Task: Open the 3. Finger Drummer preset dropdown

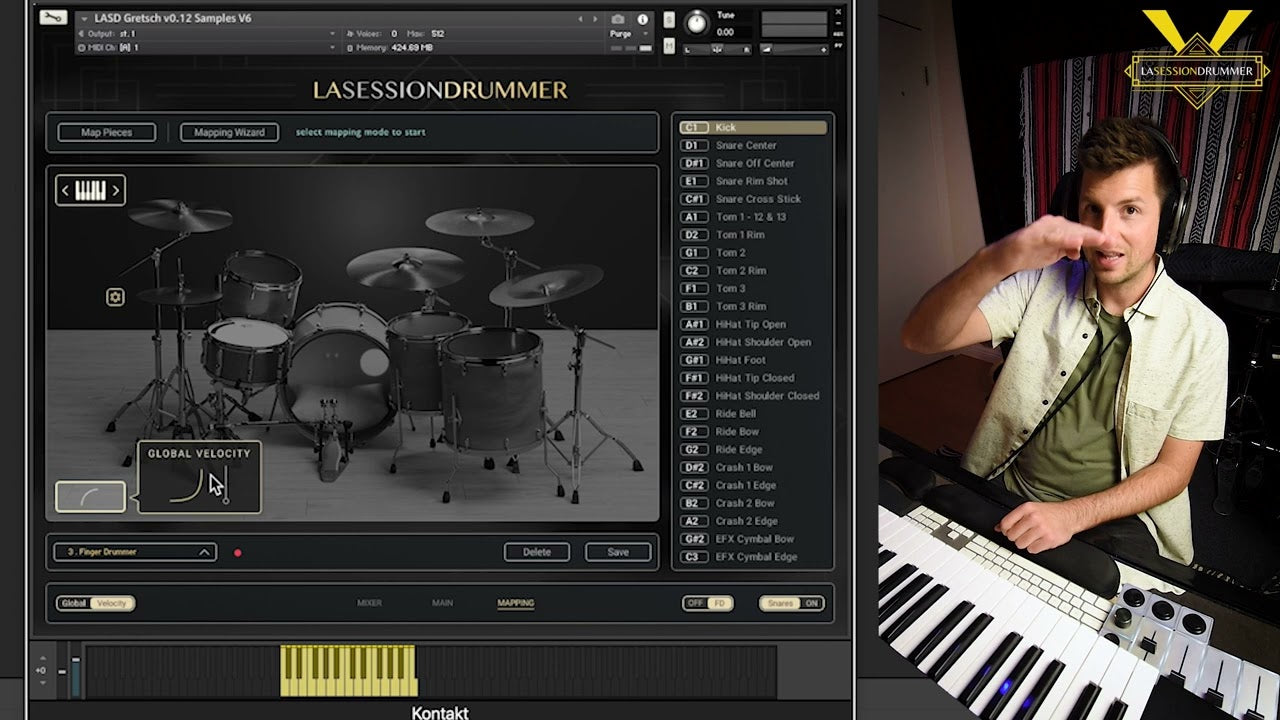Action: [136, 552]
